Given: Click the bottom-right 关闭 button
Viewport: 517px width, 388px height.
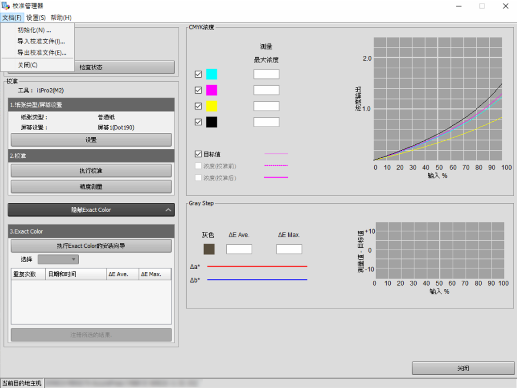Looking at the screenshot, I should click(x=463, y=368).
